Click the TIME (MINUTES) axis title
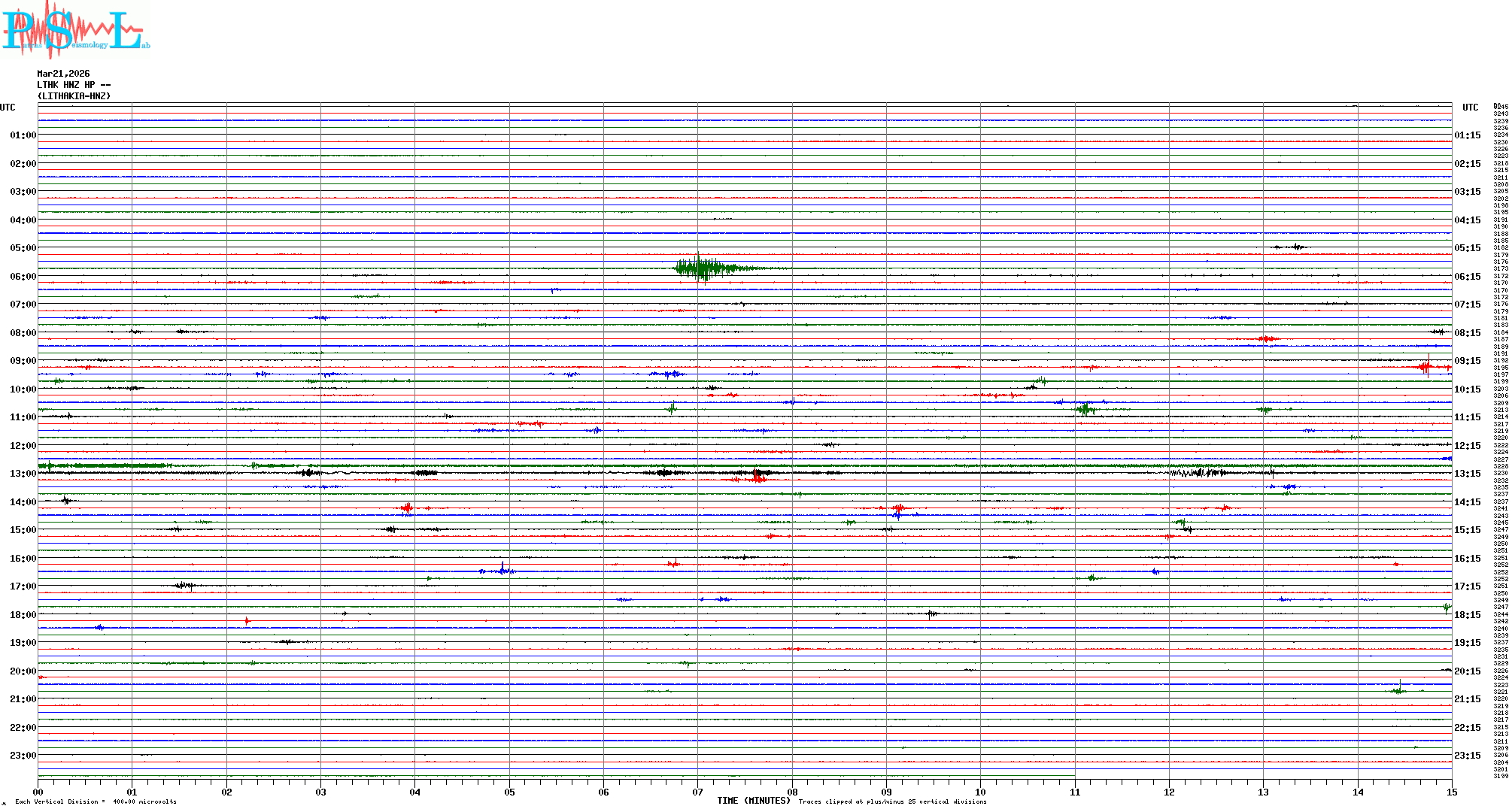The width and height of the screenshot is (1512, 812). click(753, 801)
